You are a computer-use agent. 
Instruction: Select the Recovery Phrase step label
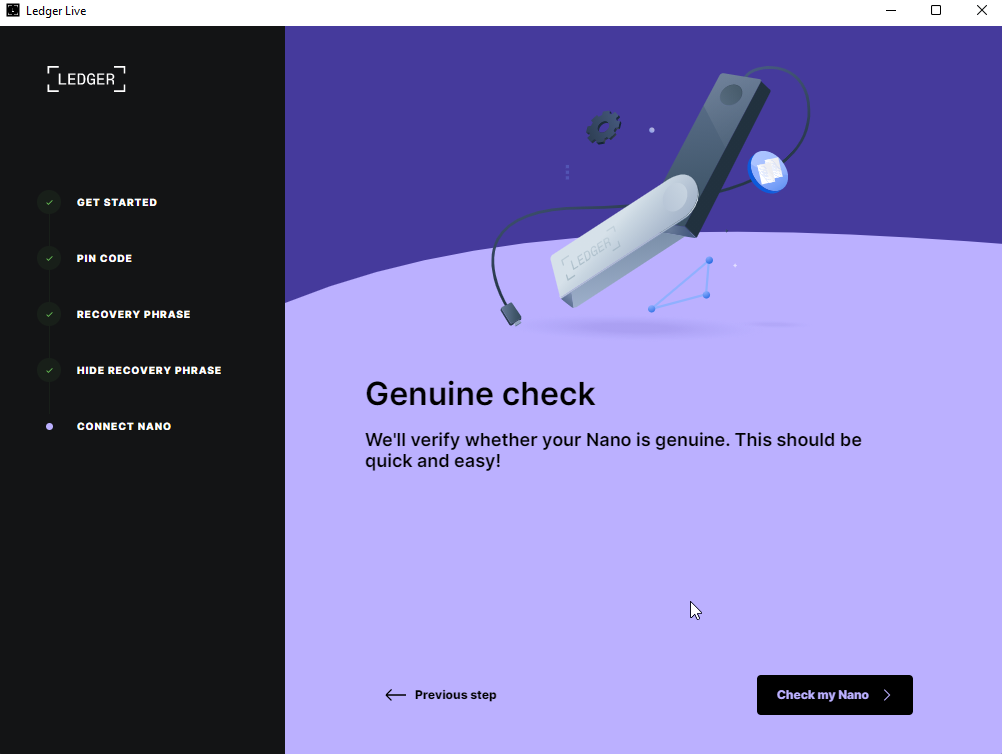(x=133, y=314)
